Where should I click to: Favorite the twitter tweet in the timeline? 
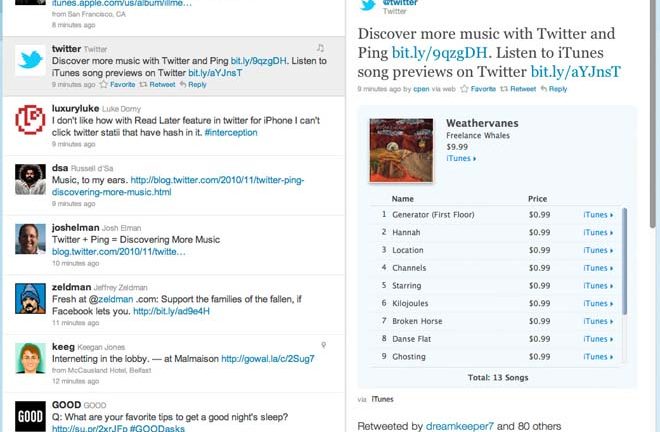(117, 85)
